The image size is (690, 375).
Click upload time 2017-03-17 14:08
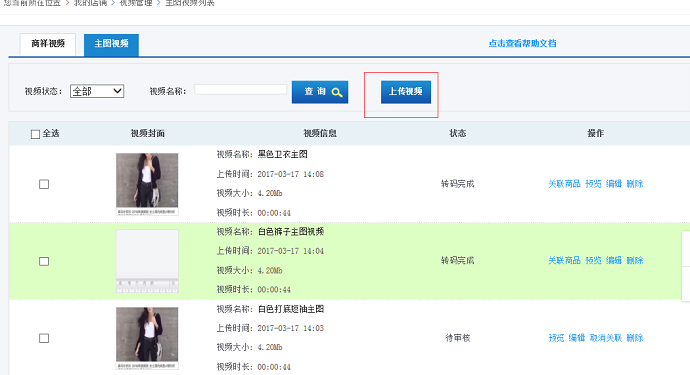tap(290, 174)
